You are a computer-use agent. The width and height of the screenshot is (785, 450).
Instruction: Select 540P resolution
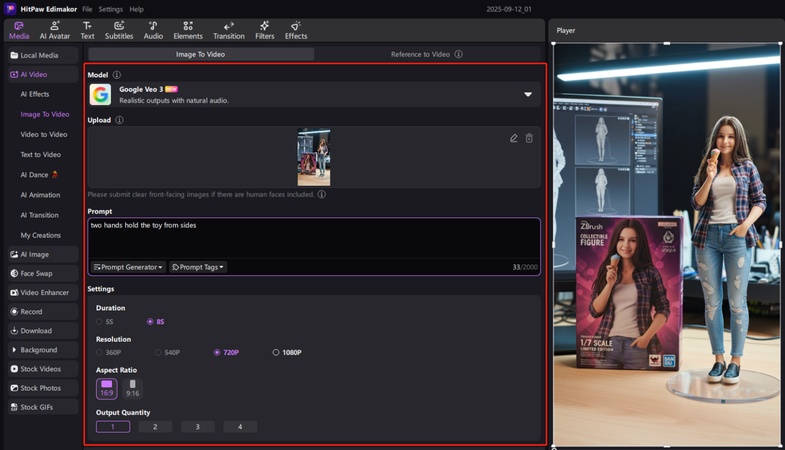pos(167,352)
